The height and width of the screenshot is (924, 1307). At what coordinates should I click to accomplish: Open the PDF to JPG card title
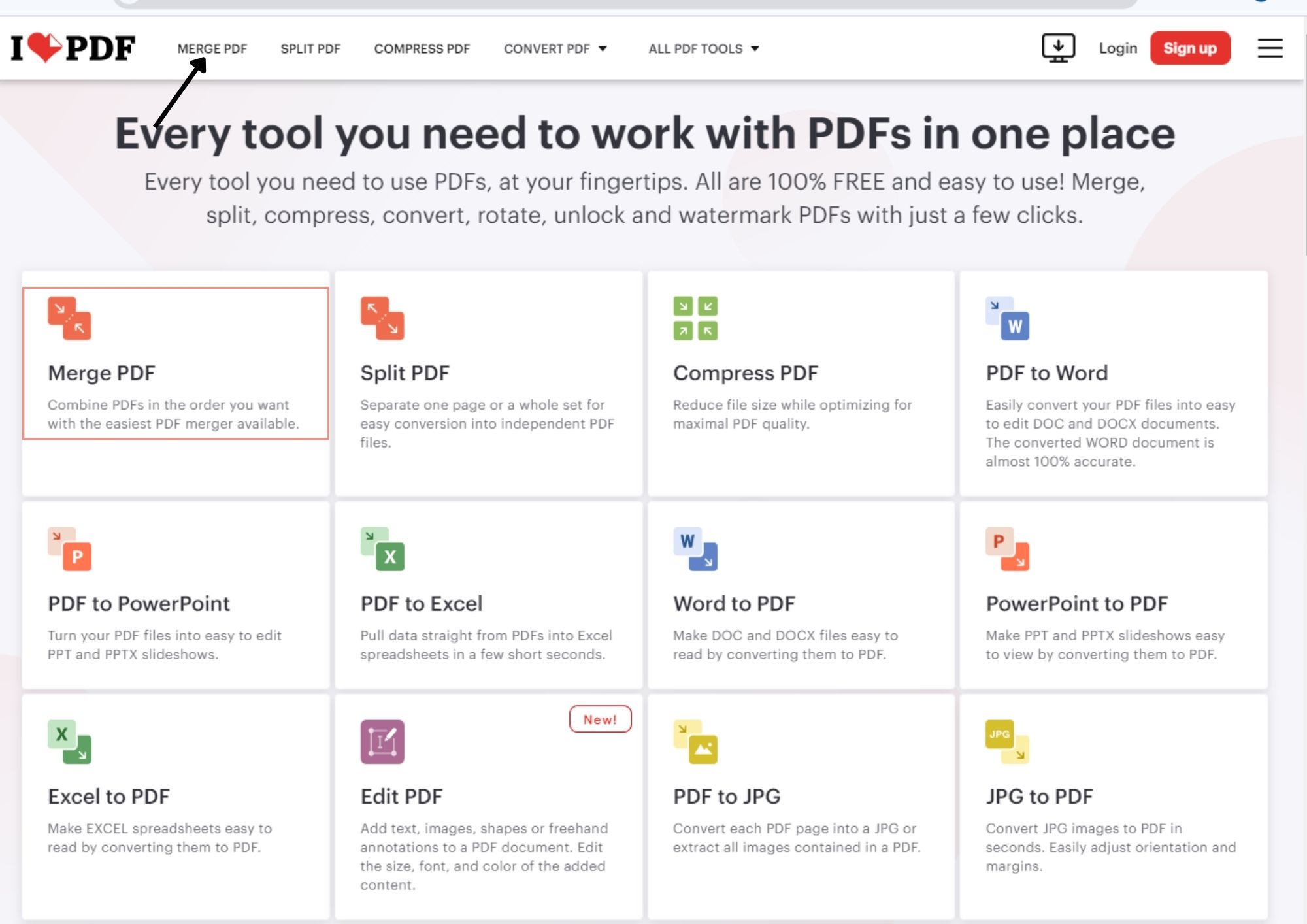click(727, 797)
